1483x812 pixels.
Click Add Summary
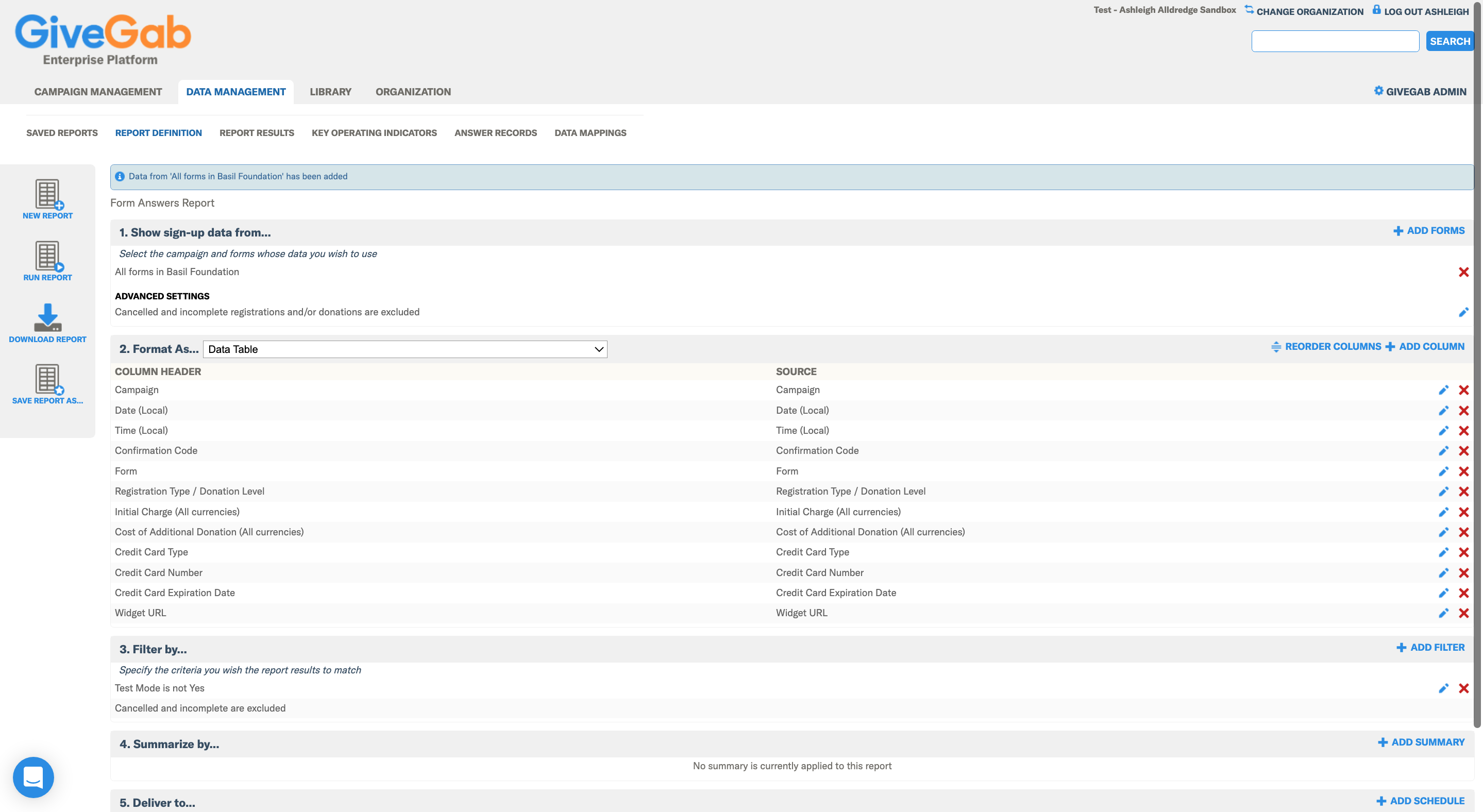click(1421, 742)
